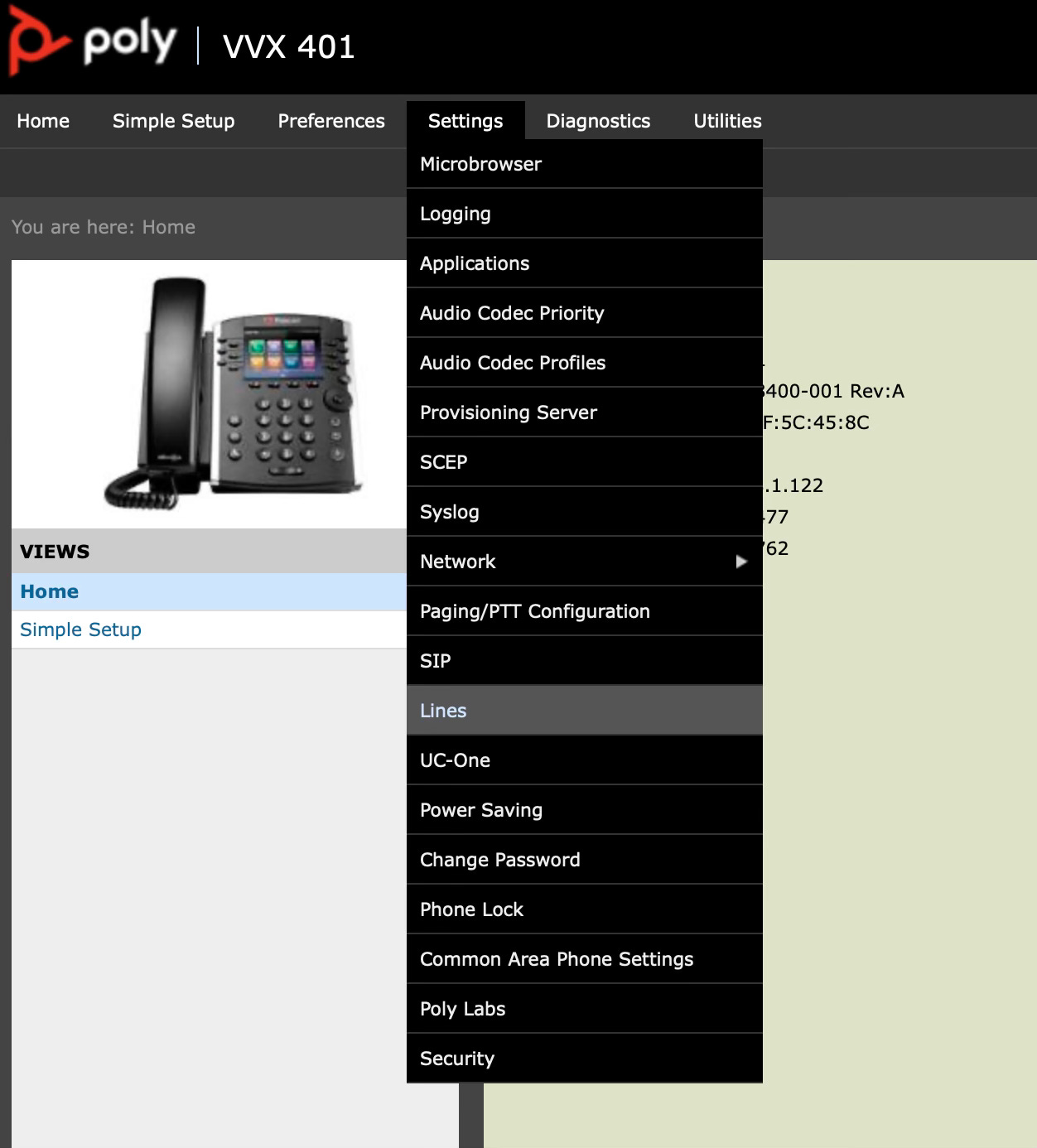Open Phone Lock settings

click(x=471, y=909)
